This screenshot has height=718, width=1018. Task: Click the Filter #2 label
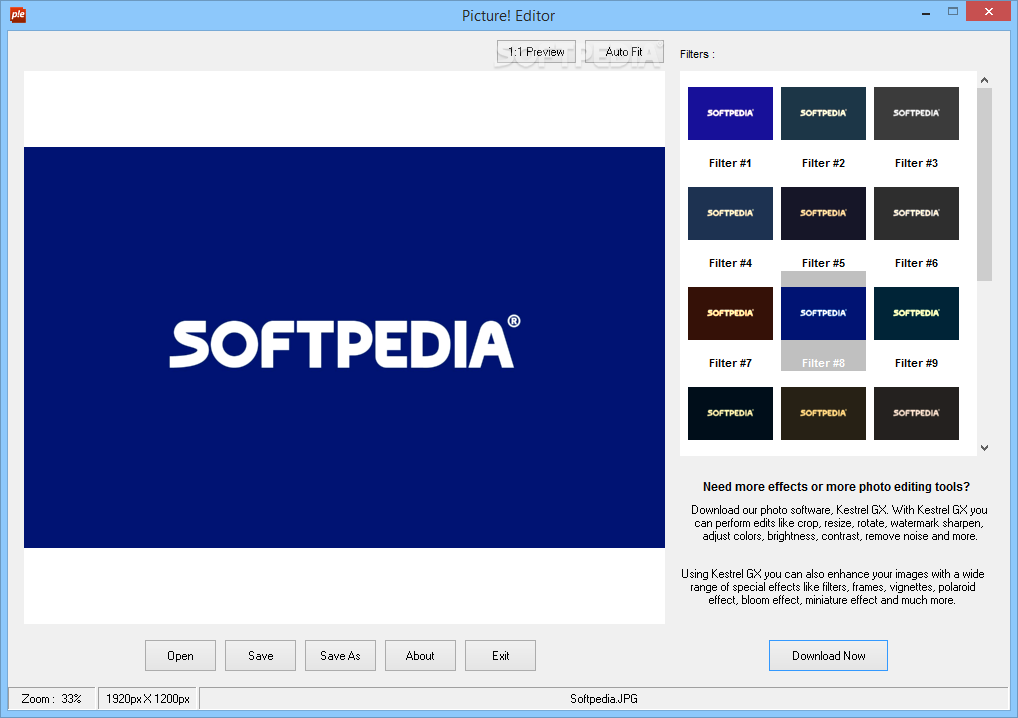(823, 163)
